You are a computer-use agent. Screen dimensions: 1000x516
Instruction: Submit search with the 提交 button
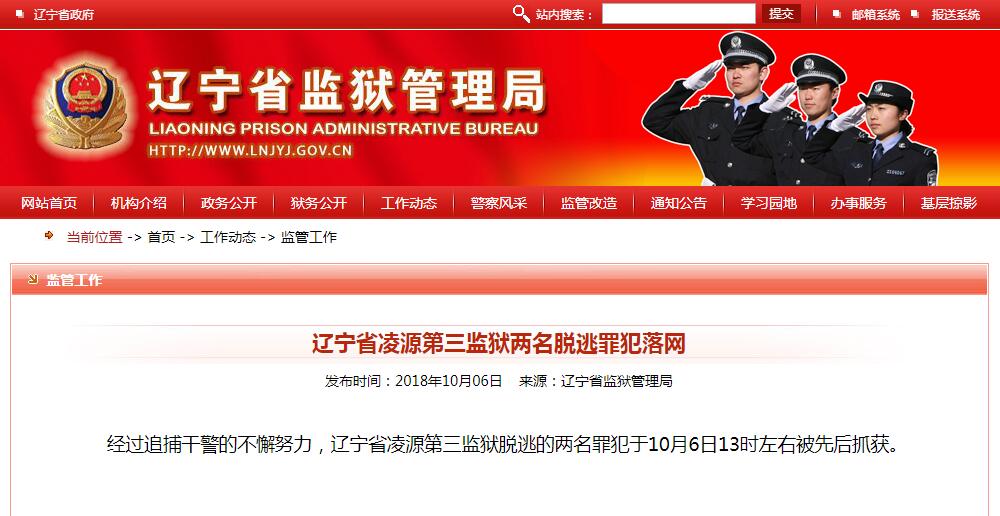[x=781, y=13]
